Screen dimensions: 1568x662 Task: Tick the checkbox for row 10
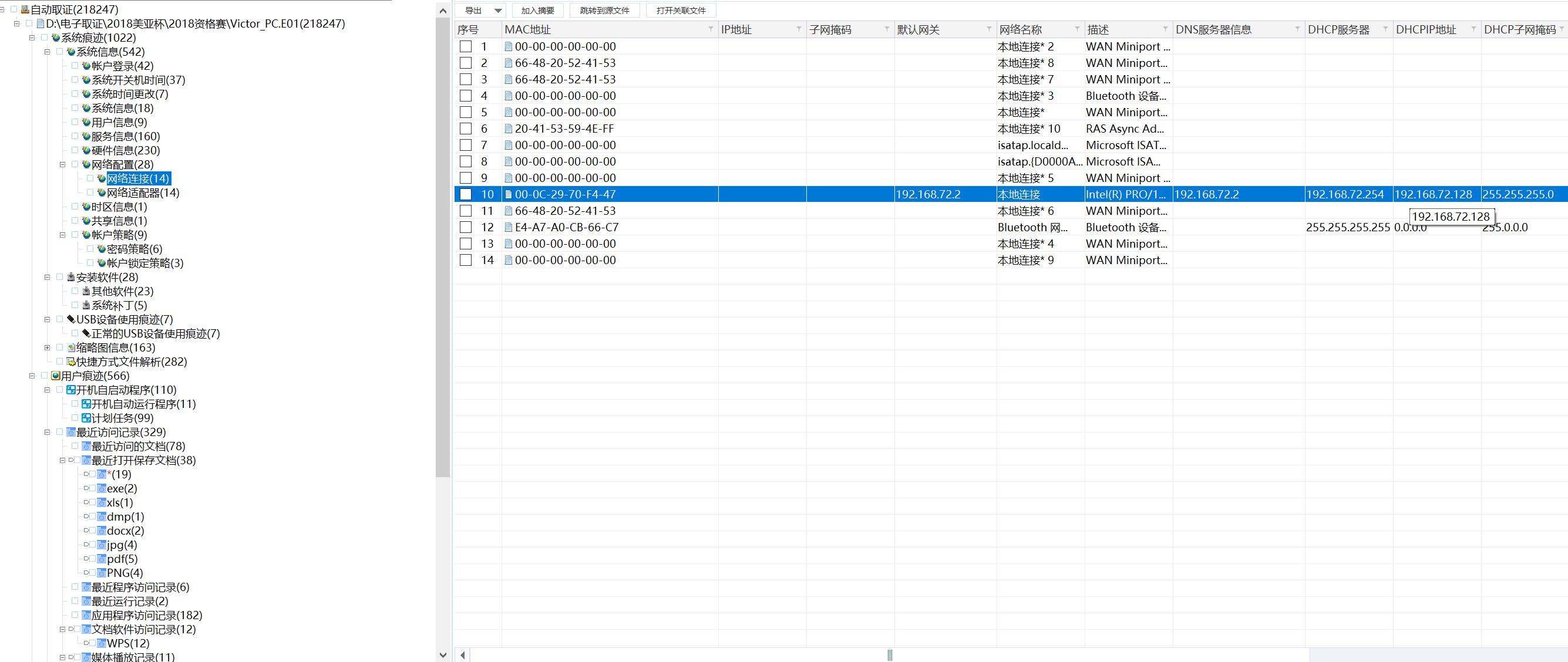466,195
